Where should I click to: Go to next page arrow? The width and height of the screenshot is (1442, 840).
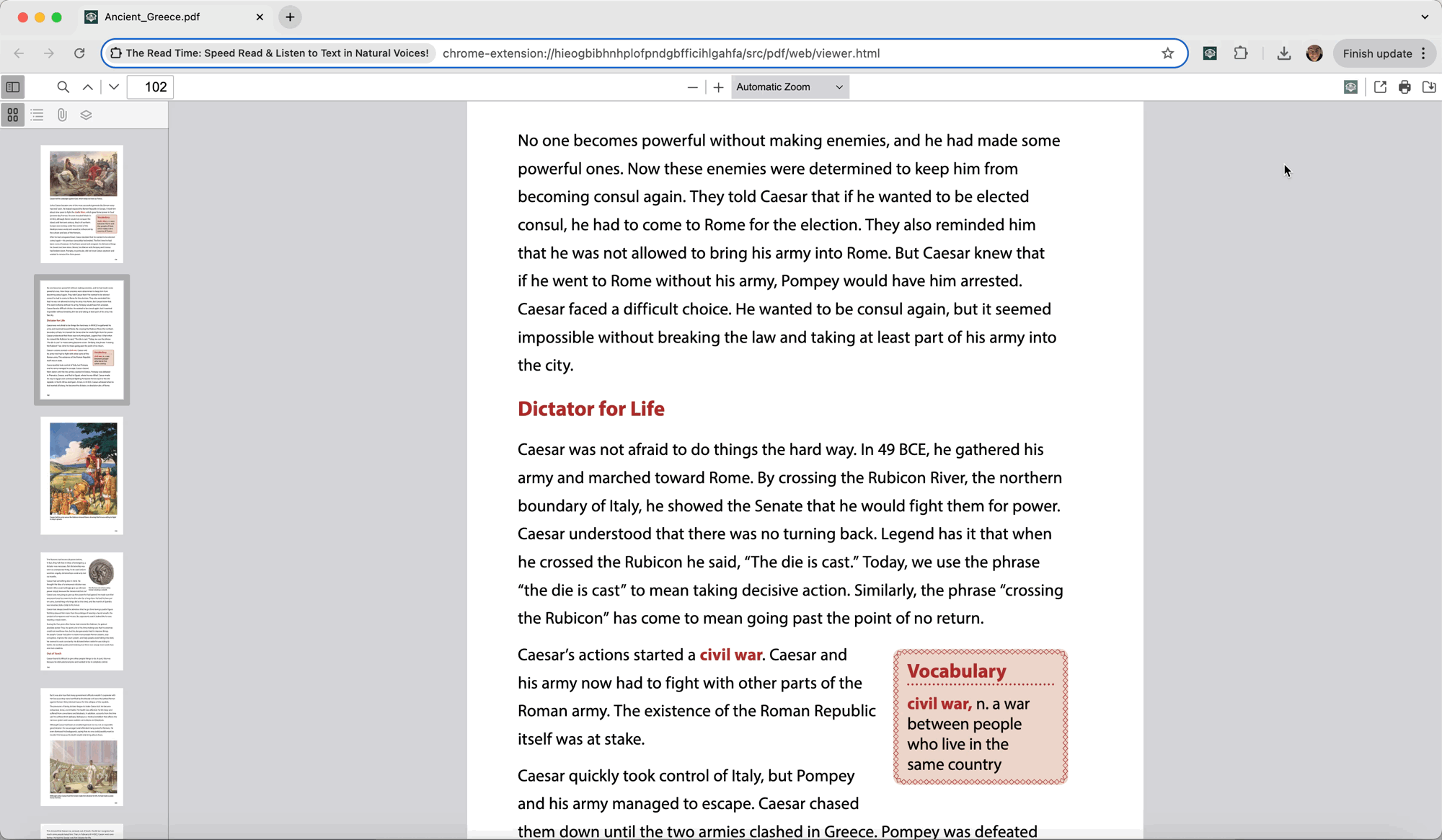click(114, 87)
